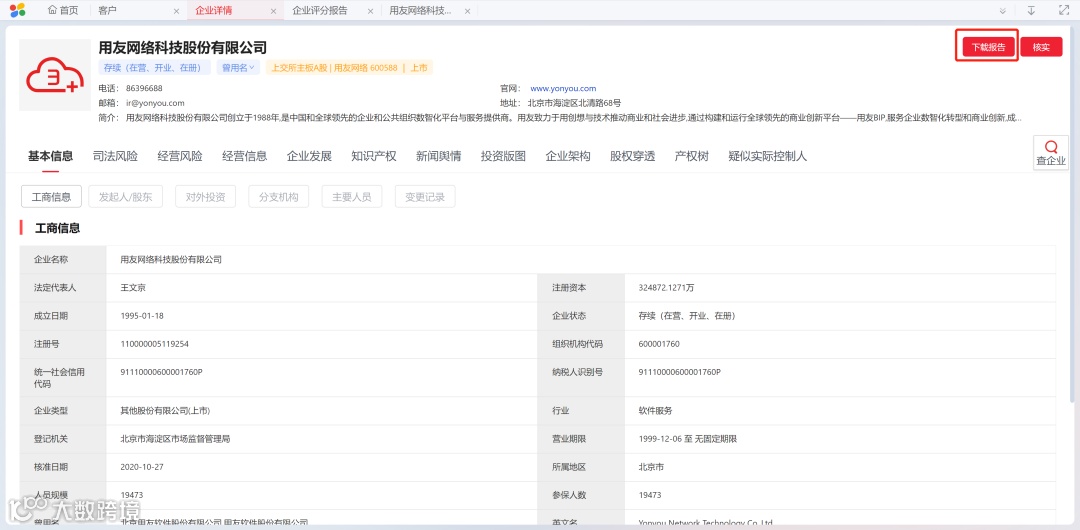Click the 对外投资 sub-tab button
Image resolution: width=1080 pixels, height=530 pixels.
click(205, 197)
